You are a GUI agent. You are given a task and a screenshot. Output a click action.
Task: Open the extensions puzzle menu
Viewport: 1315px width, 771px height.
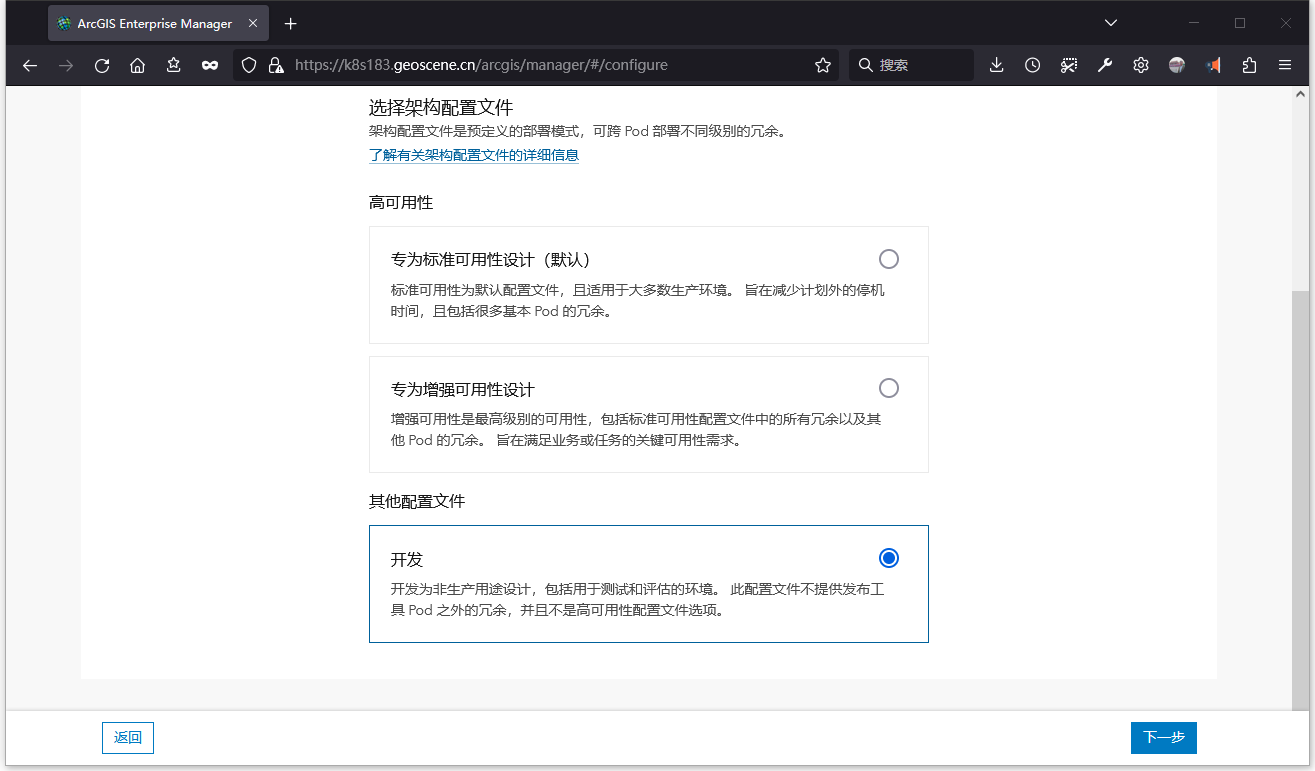pos(1249,65)
